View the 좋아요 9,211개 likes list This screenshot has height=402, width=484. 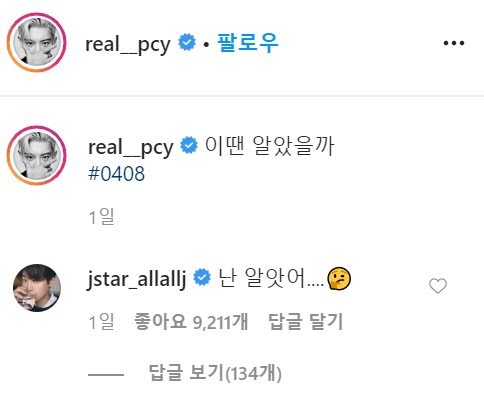click(191, 322)
